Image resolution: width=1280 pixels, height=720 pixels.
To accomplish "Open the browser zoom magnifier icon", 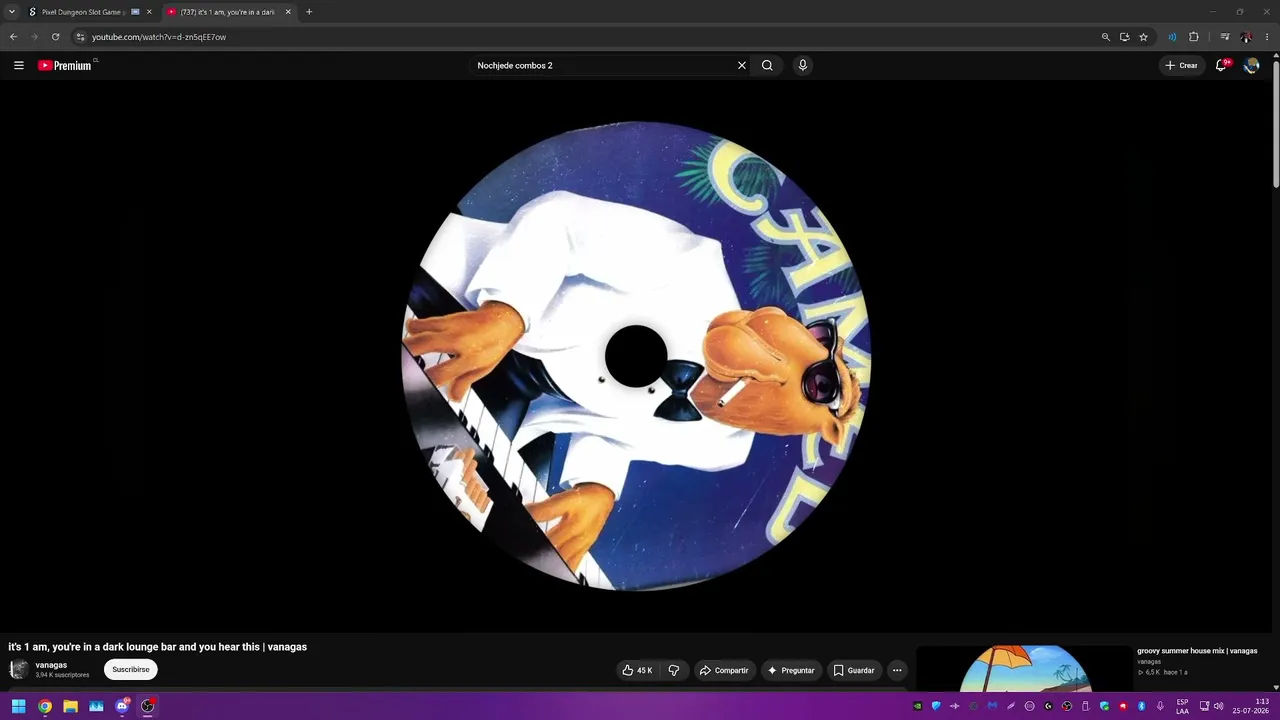I will (x=1105, y=37).
